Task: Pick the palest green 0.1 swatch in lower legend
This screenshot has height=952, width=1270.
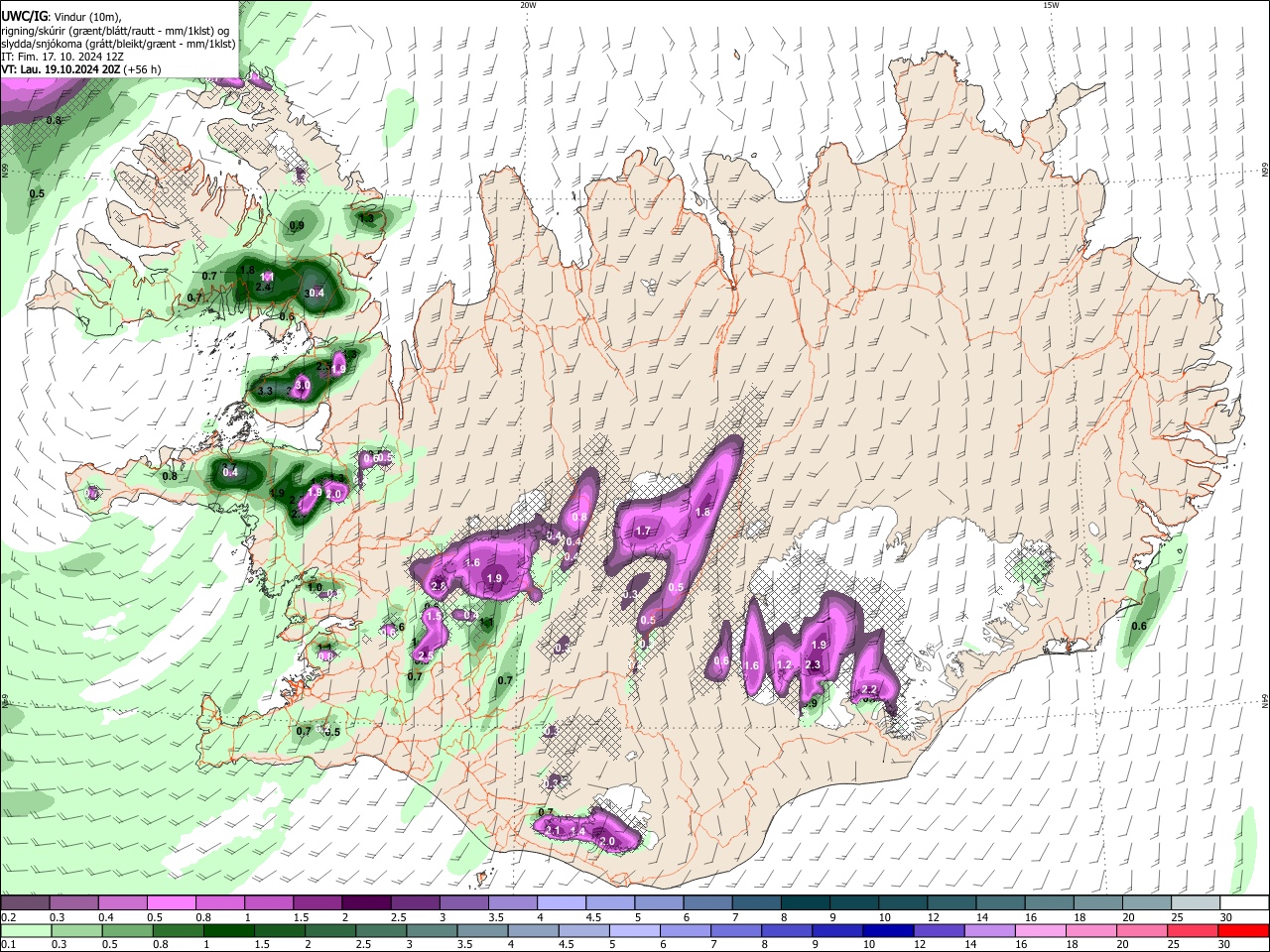Action: (x=25, y=930)
